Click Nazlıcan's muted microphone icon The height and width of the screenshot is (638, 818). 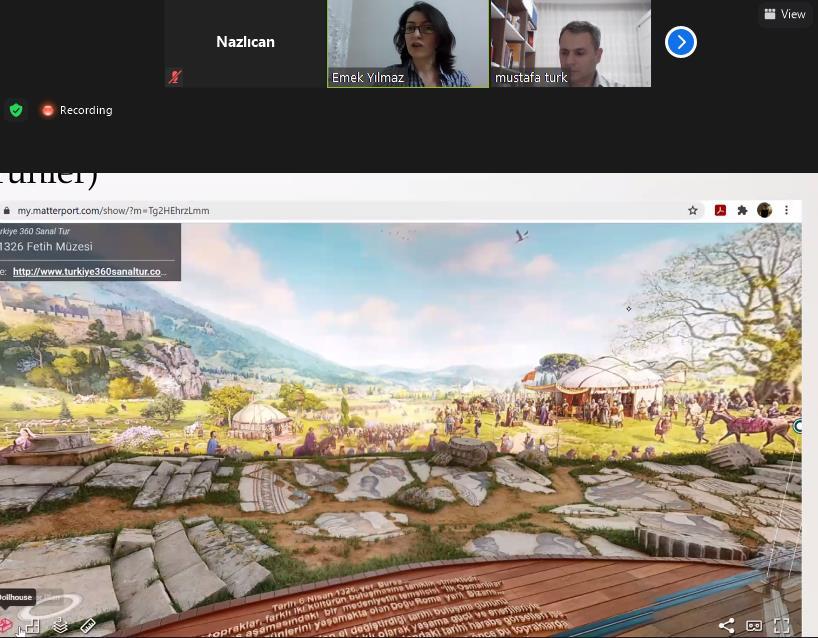(175, 77)
